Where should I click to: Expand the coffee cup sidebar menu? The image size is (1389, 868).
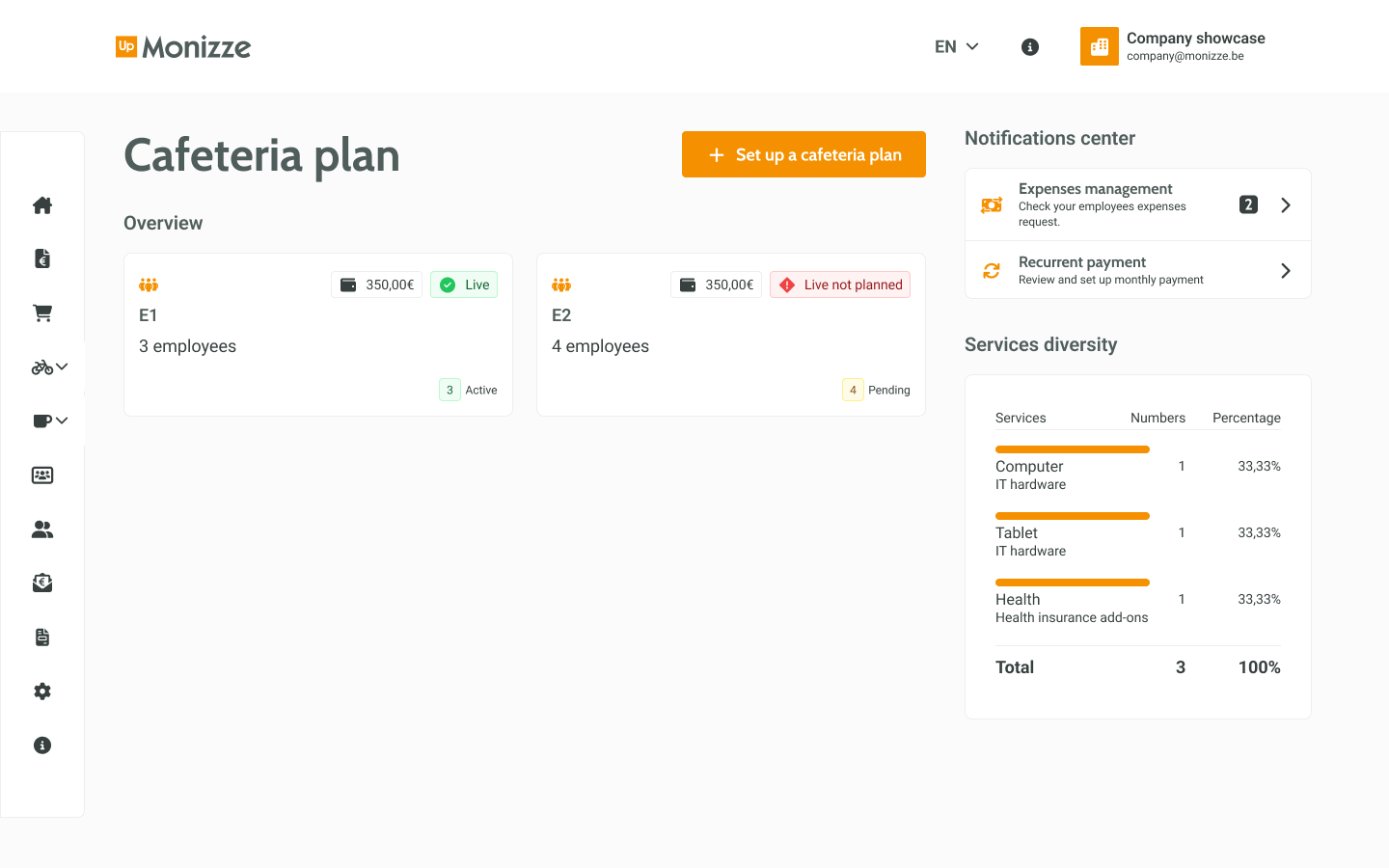(49, 420)
